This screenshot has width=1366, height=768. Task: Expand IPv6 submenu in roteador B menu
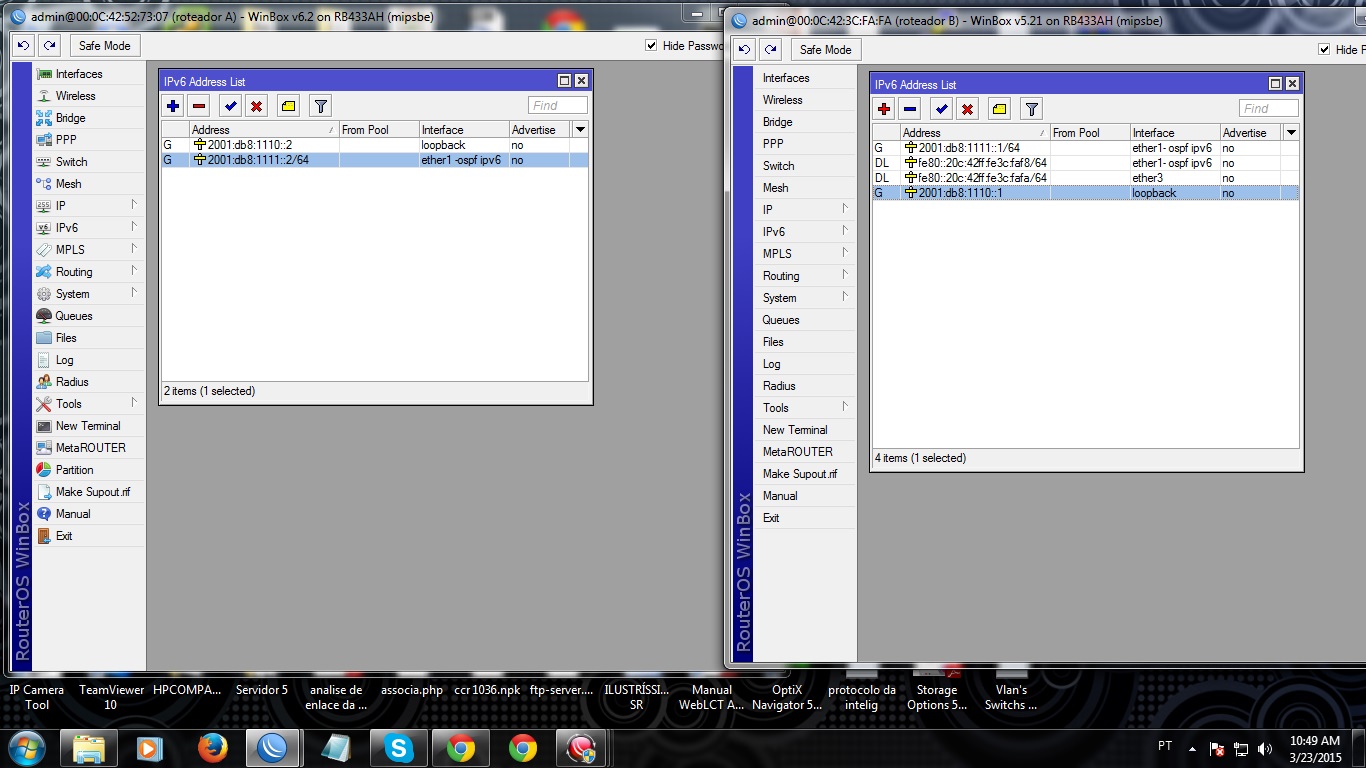point(805,232)
